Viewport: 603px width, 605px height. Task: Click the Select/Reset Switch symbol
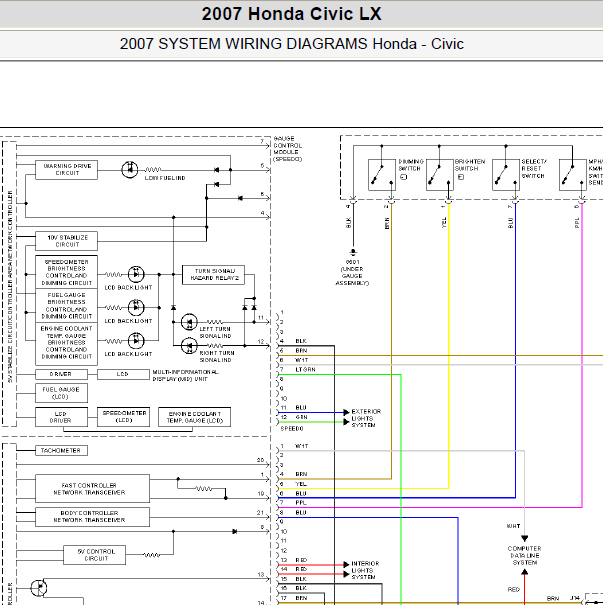(506, 175)
